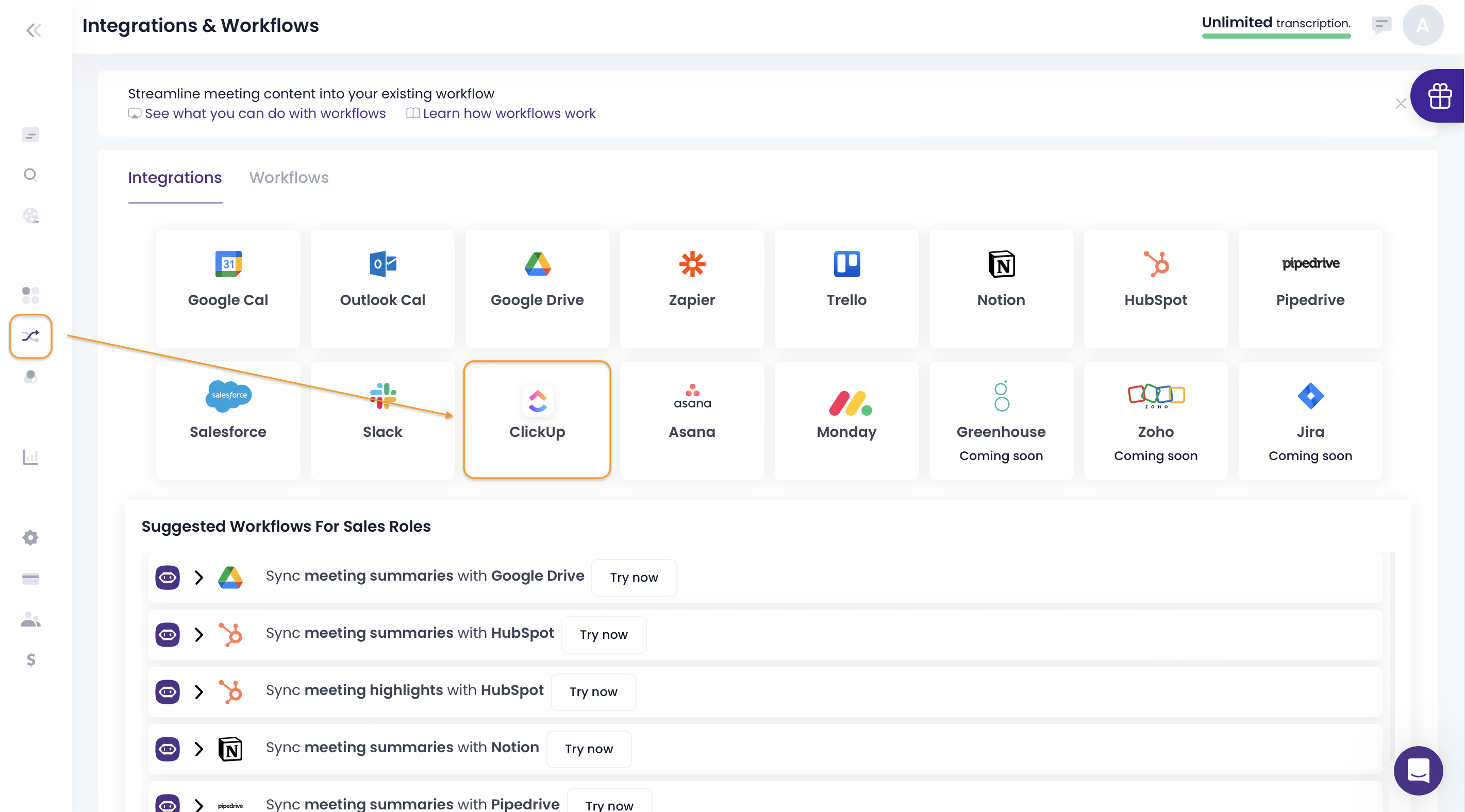The image size is (1465, 812).
Task: Expand the Google Drive meeting summaries workflow
Action: click(198, 578)
